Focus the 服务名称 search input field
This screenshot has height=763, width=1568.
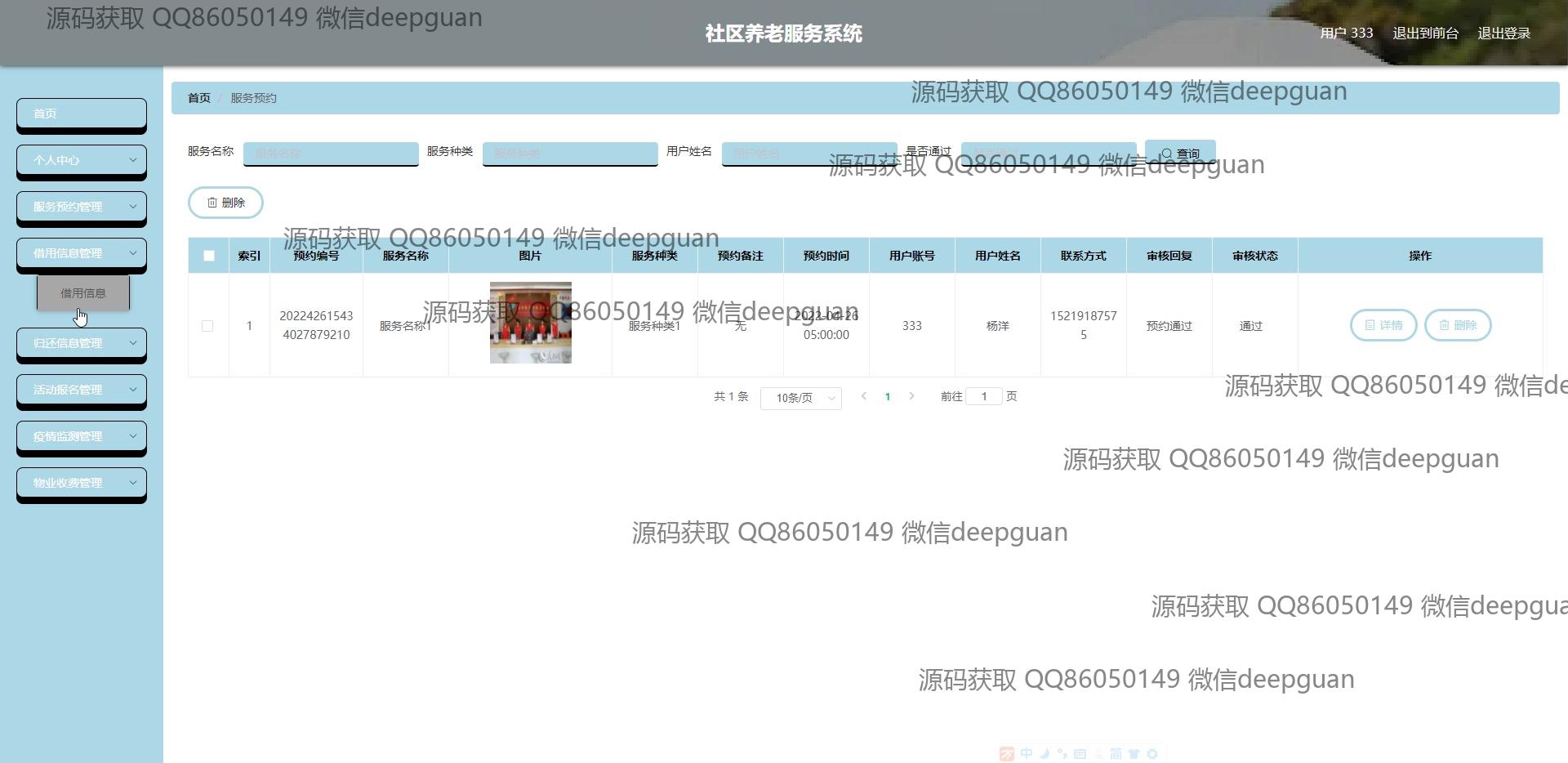coord(331,153)
